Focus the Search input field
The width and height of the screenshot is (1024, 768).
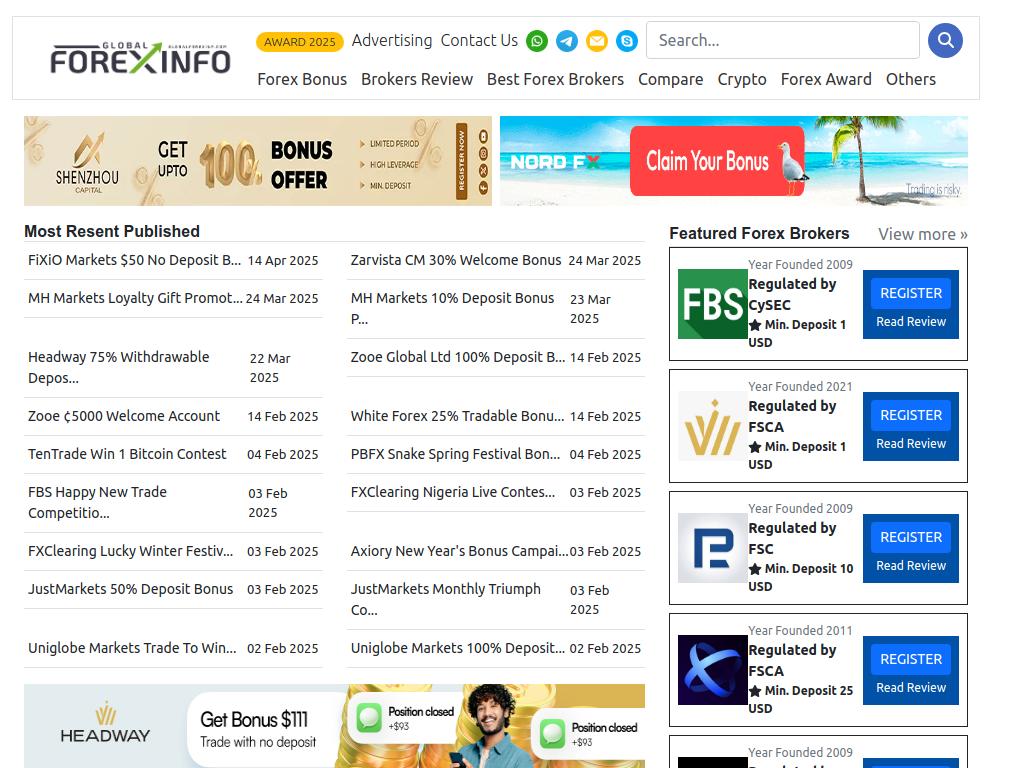[x=783, y=40]
